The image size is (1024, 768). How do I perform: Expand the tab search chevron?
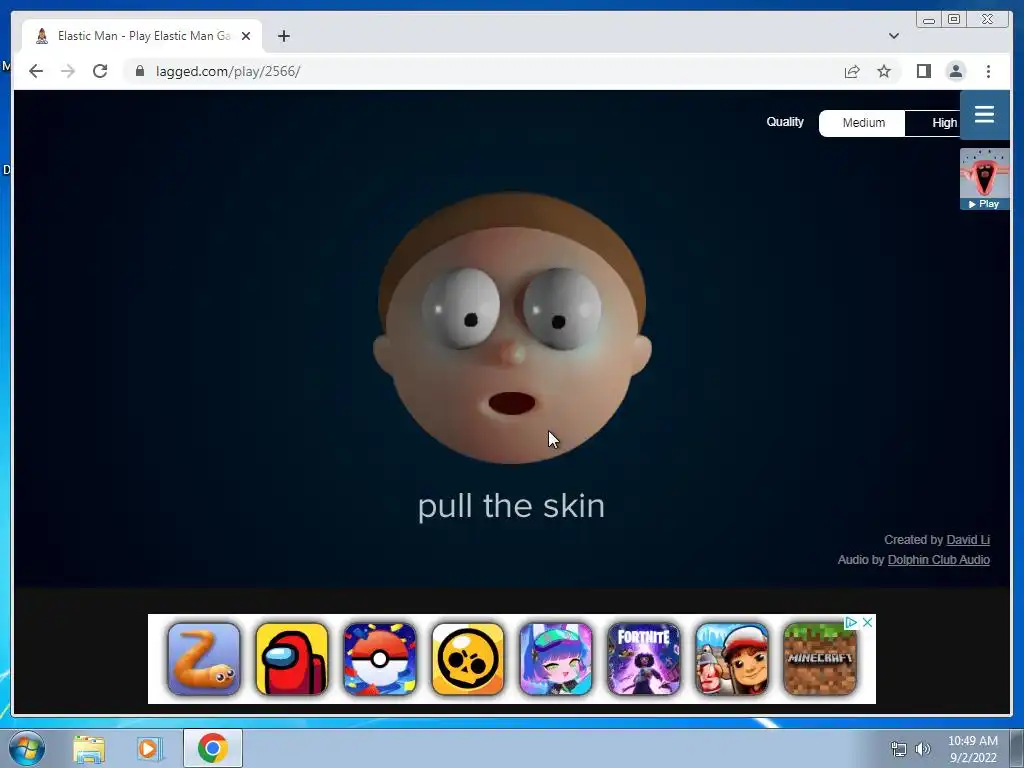pyautogui.click(x=893, y=36)
